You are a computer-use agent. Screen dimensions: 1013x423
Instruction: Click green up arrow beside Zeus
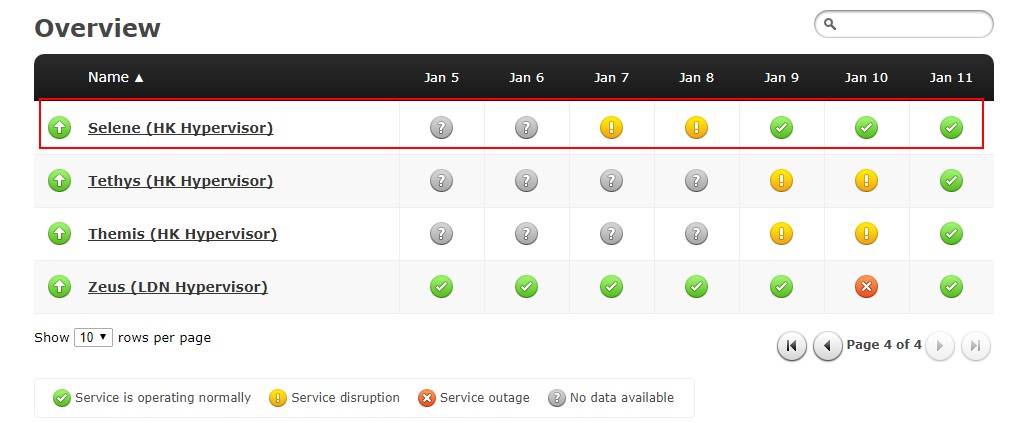click(60, 287)
